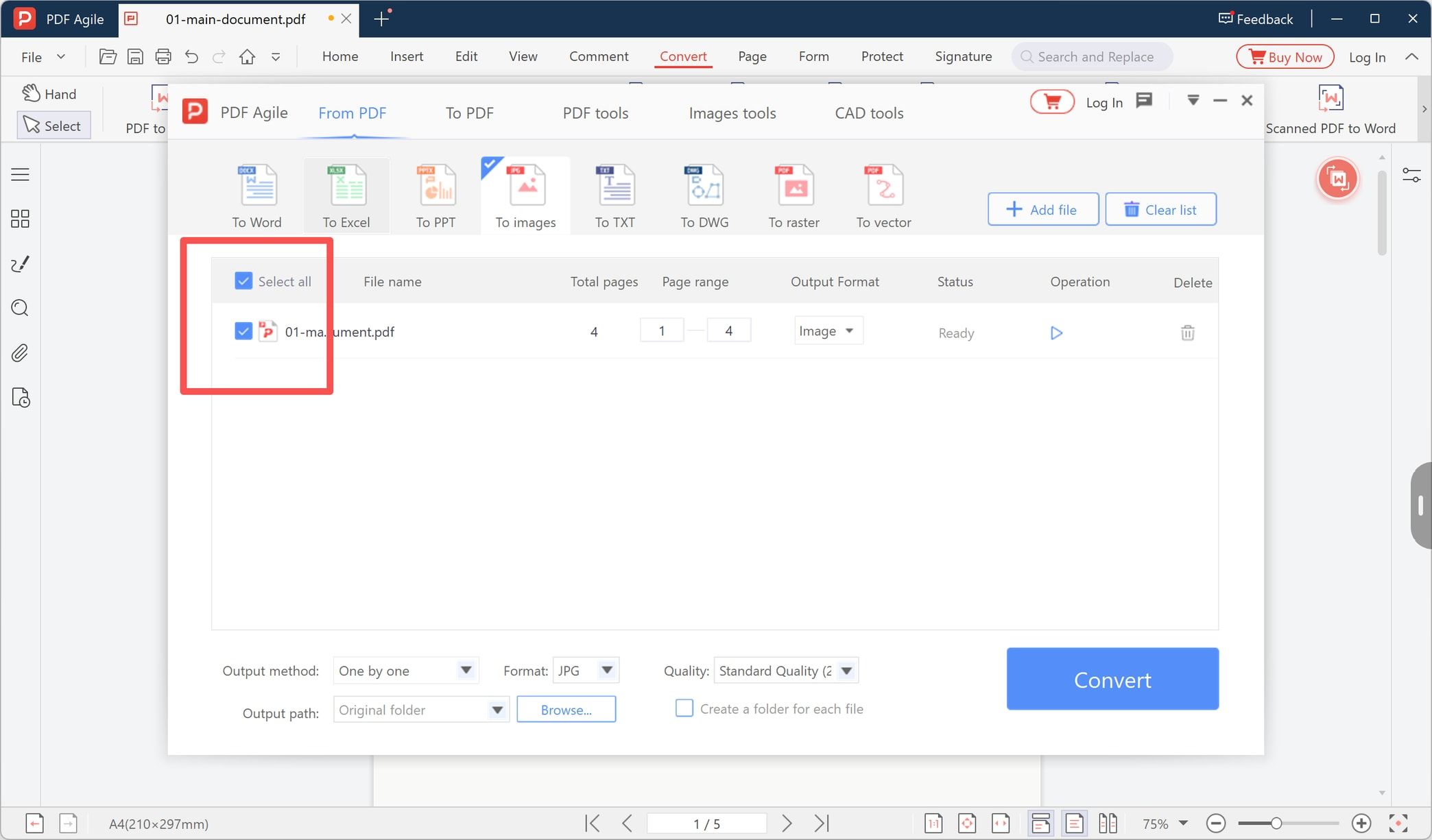This screenshot has width=1432, height=840.
Task: Click the zoom in plus icon
Action: point(1361,823)
